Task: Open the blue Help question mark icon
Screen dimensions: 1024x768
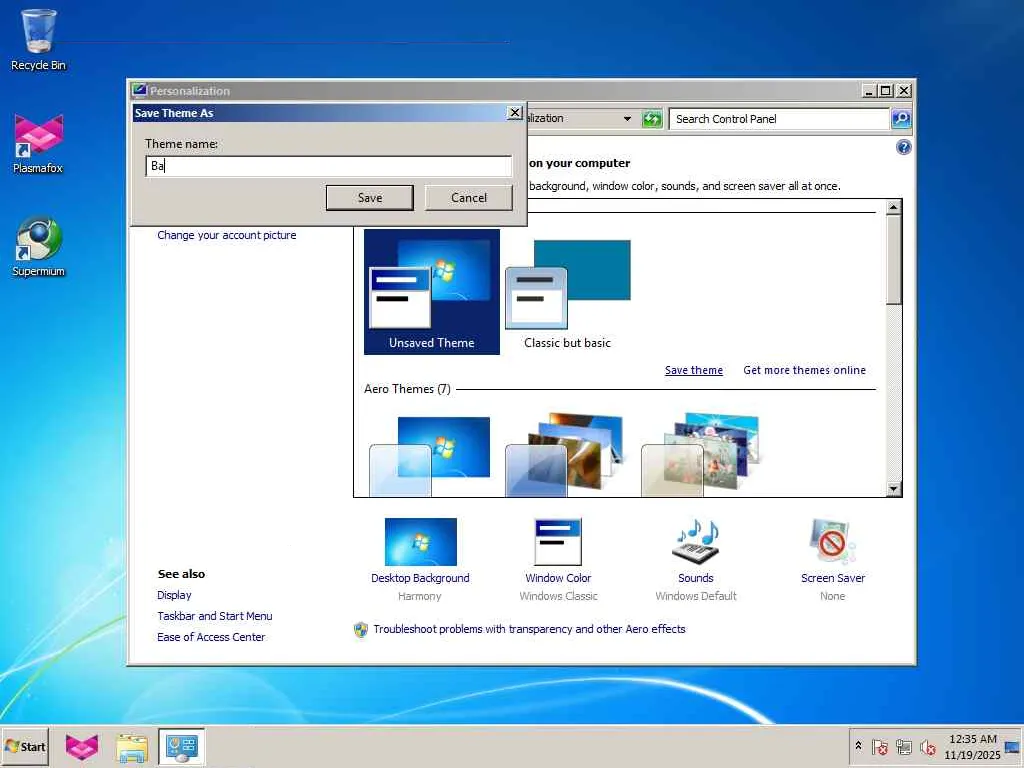Action: click(904, 147)
